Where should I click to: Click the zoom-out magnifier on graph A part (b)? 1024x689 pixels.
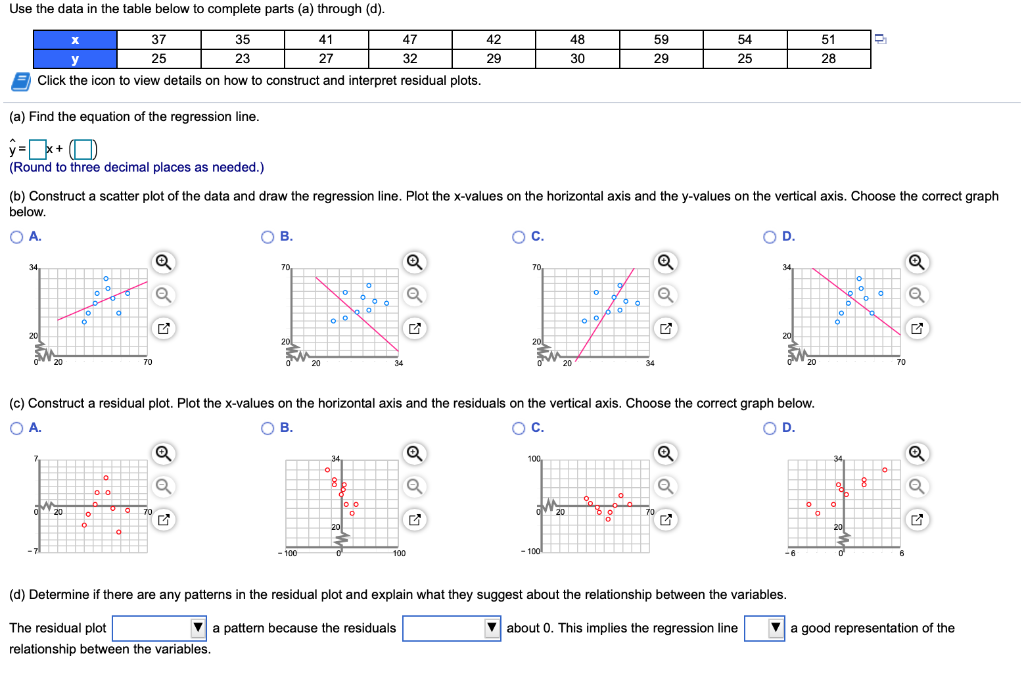point(163,295)
